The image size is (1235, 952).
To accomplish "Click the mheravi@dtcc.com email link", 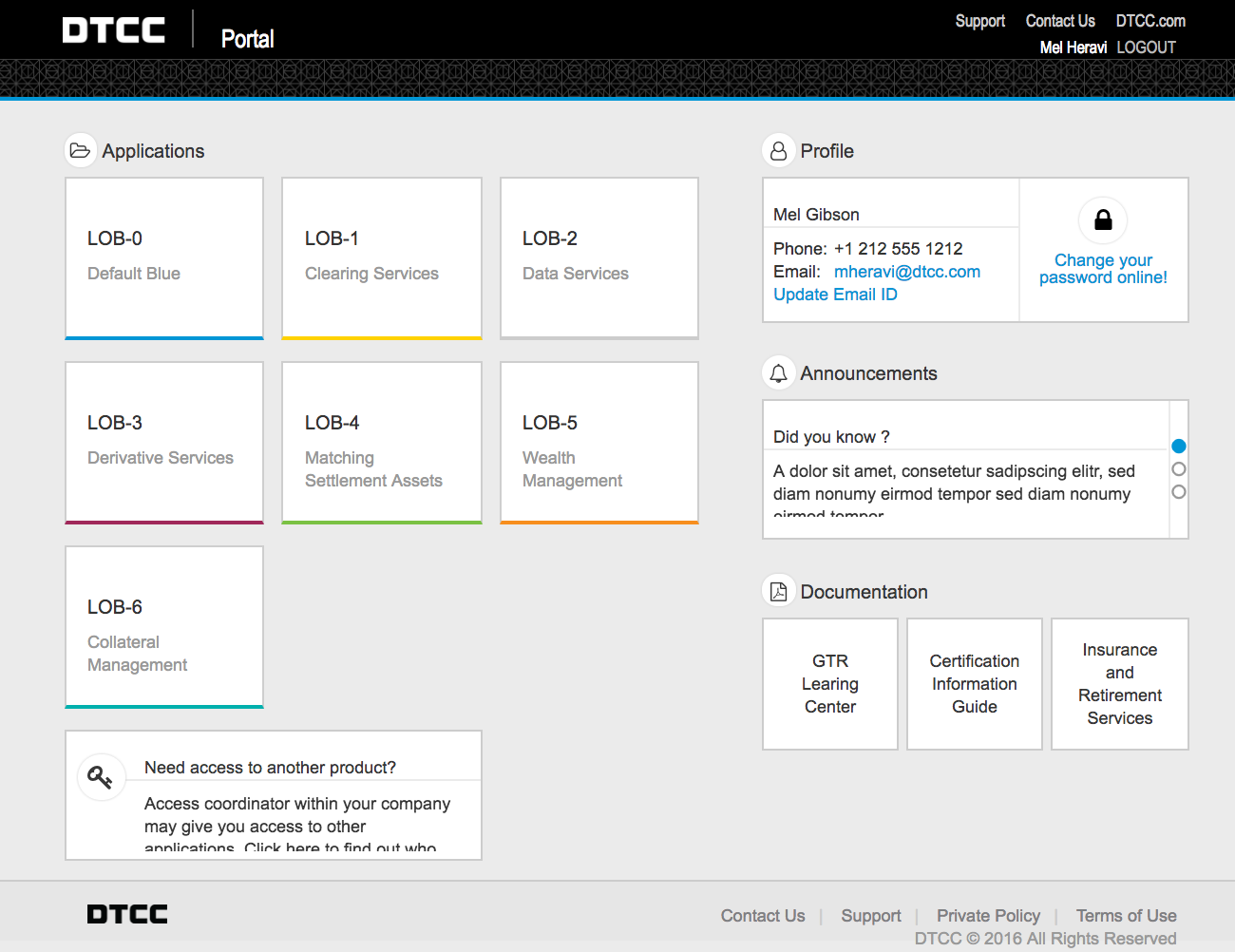I will click(907, 272).
